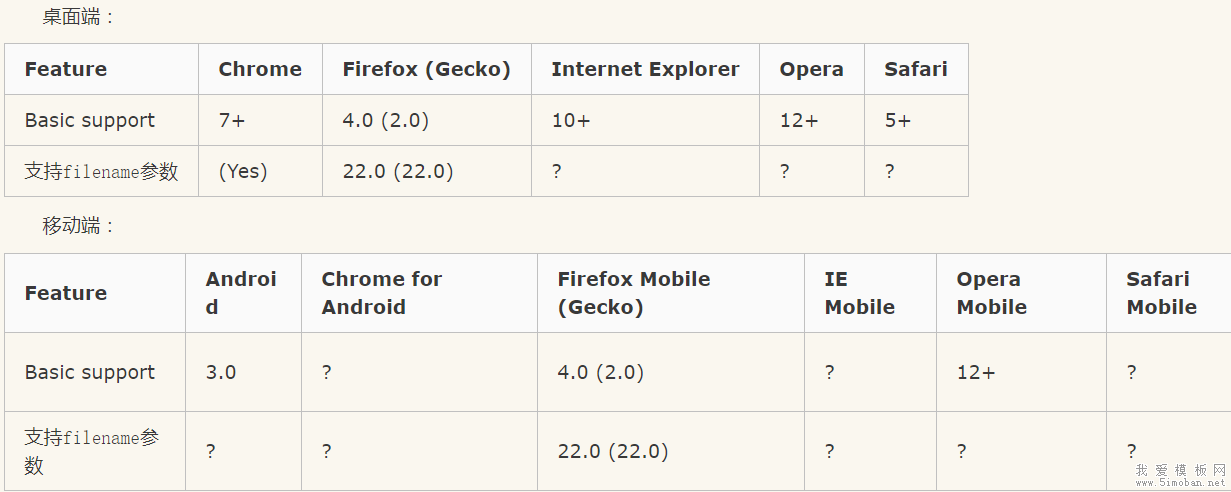
Task: Click the desktop Opera column header
Action: [x=811, y=69]
